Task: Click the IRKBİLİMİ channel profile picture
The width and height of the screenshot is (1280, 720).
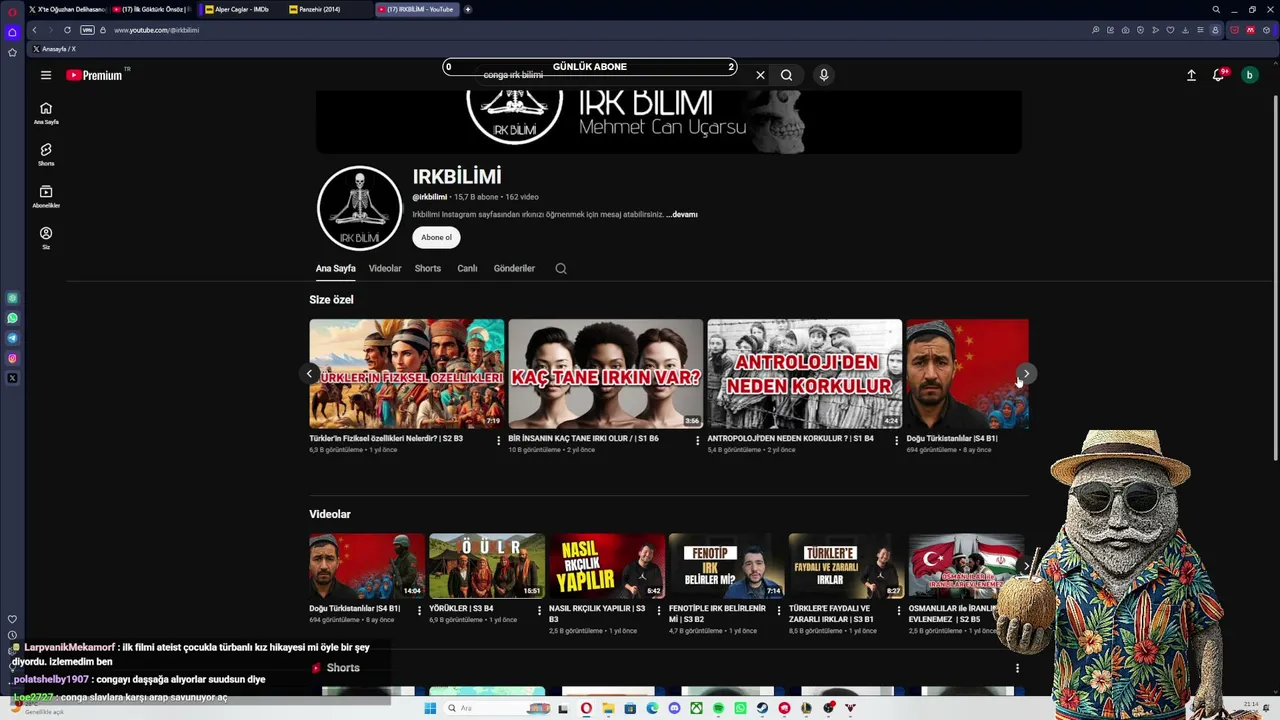Action: pyautogui.click(x=360, y=208)
